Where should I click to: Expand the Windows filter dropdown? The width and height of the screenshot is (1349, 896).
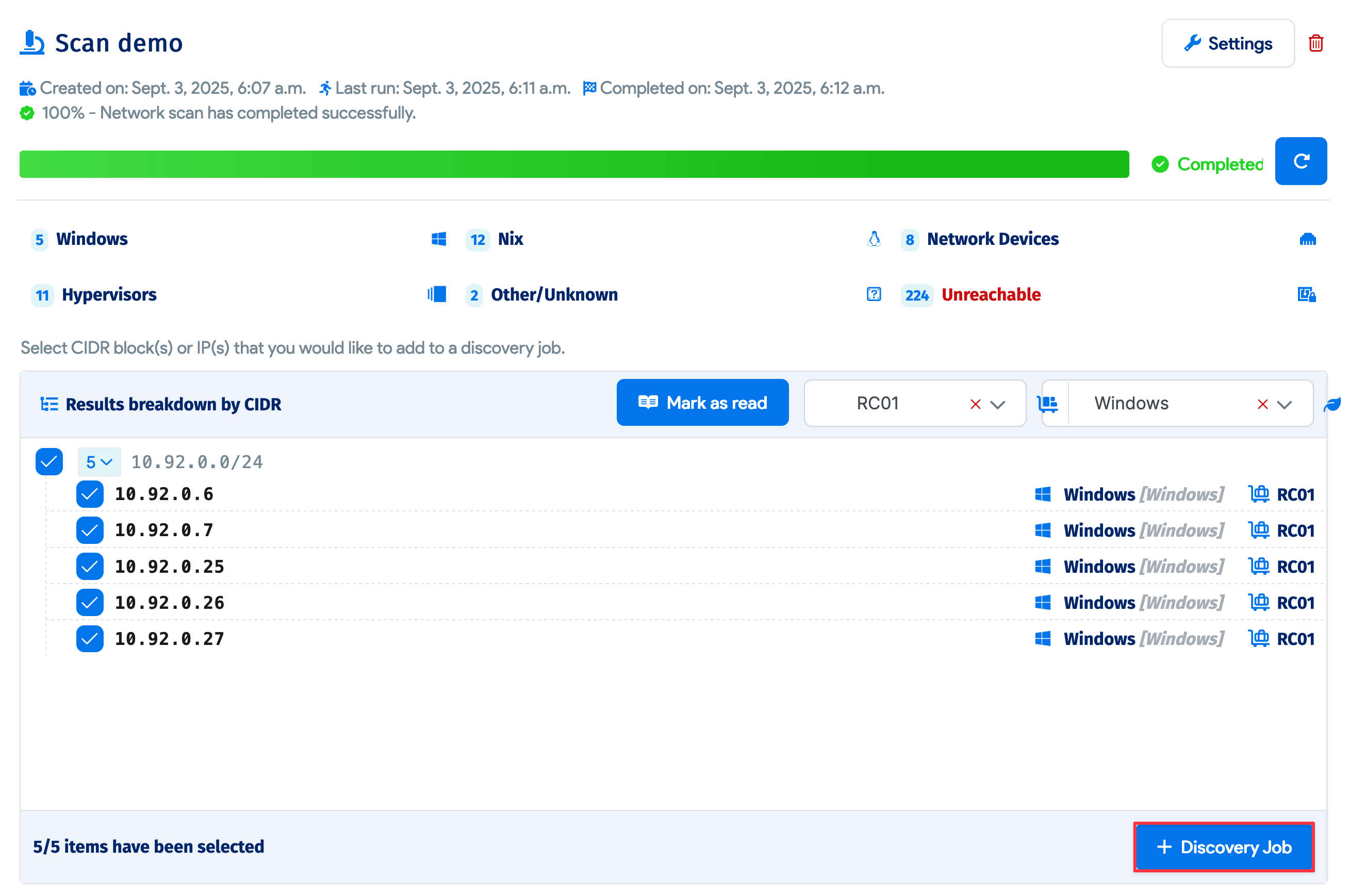1285,405
